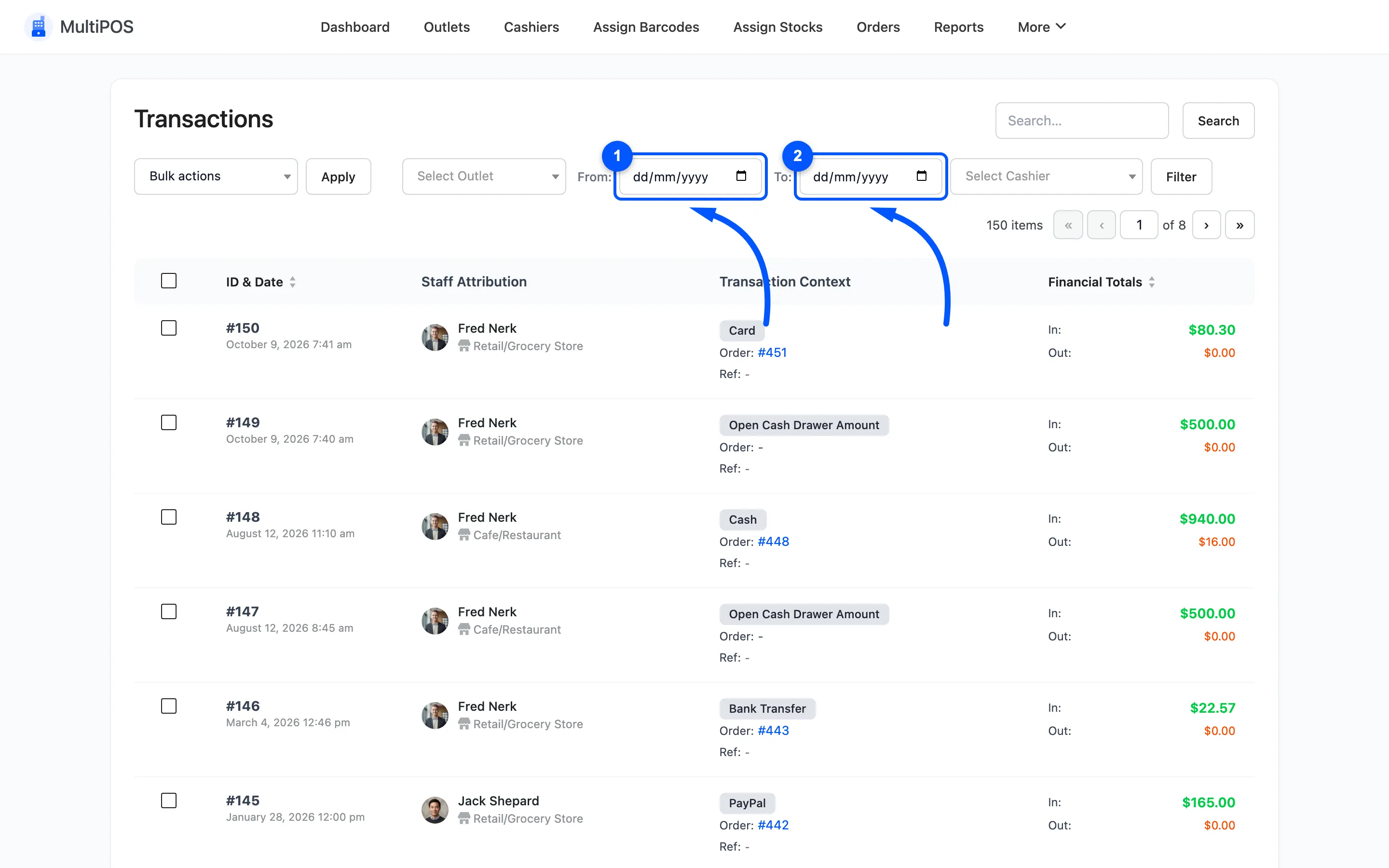Go to previous page arrow
The image size is (1389, 868).
[x=1101, y=225]
